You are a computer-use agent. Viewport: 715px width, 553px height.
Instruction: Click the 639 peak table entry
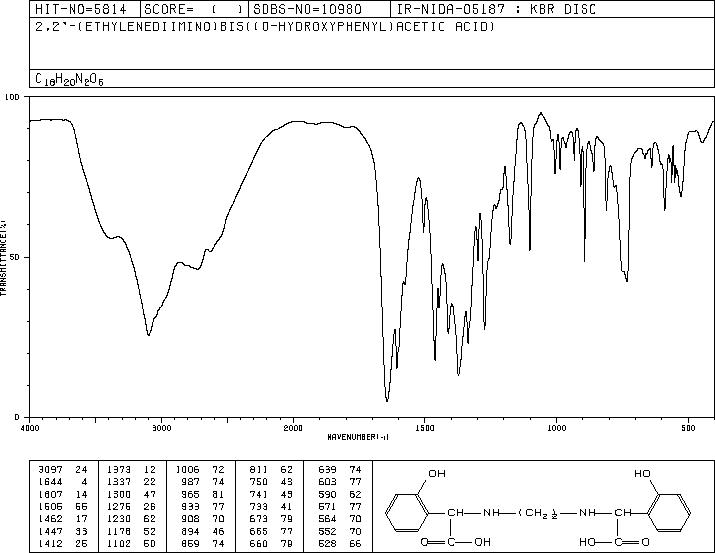click(x=340, y=470)
